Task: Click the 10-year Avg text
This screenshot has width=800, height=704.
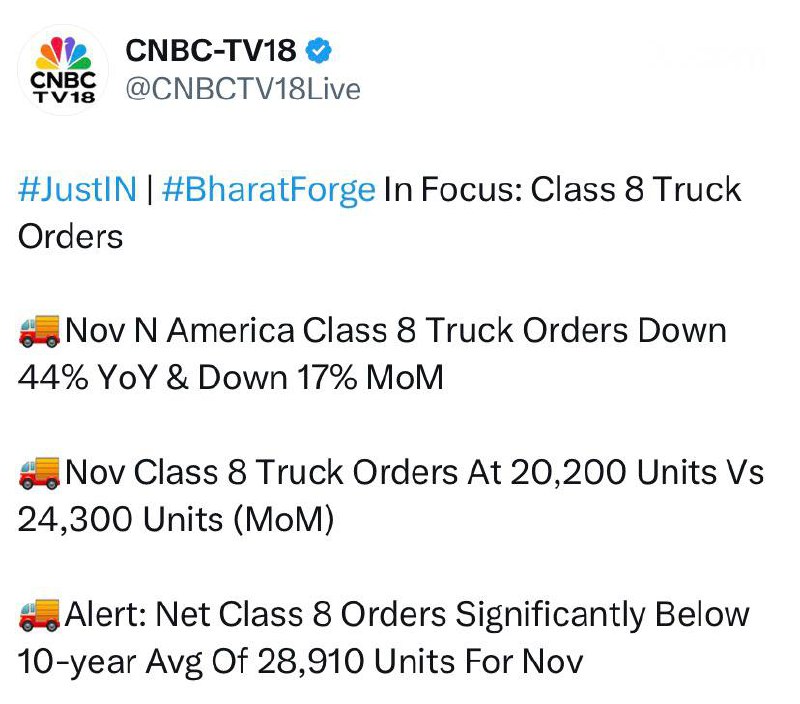Action: click(136, 661)
